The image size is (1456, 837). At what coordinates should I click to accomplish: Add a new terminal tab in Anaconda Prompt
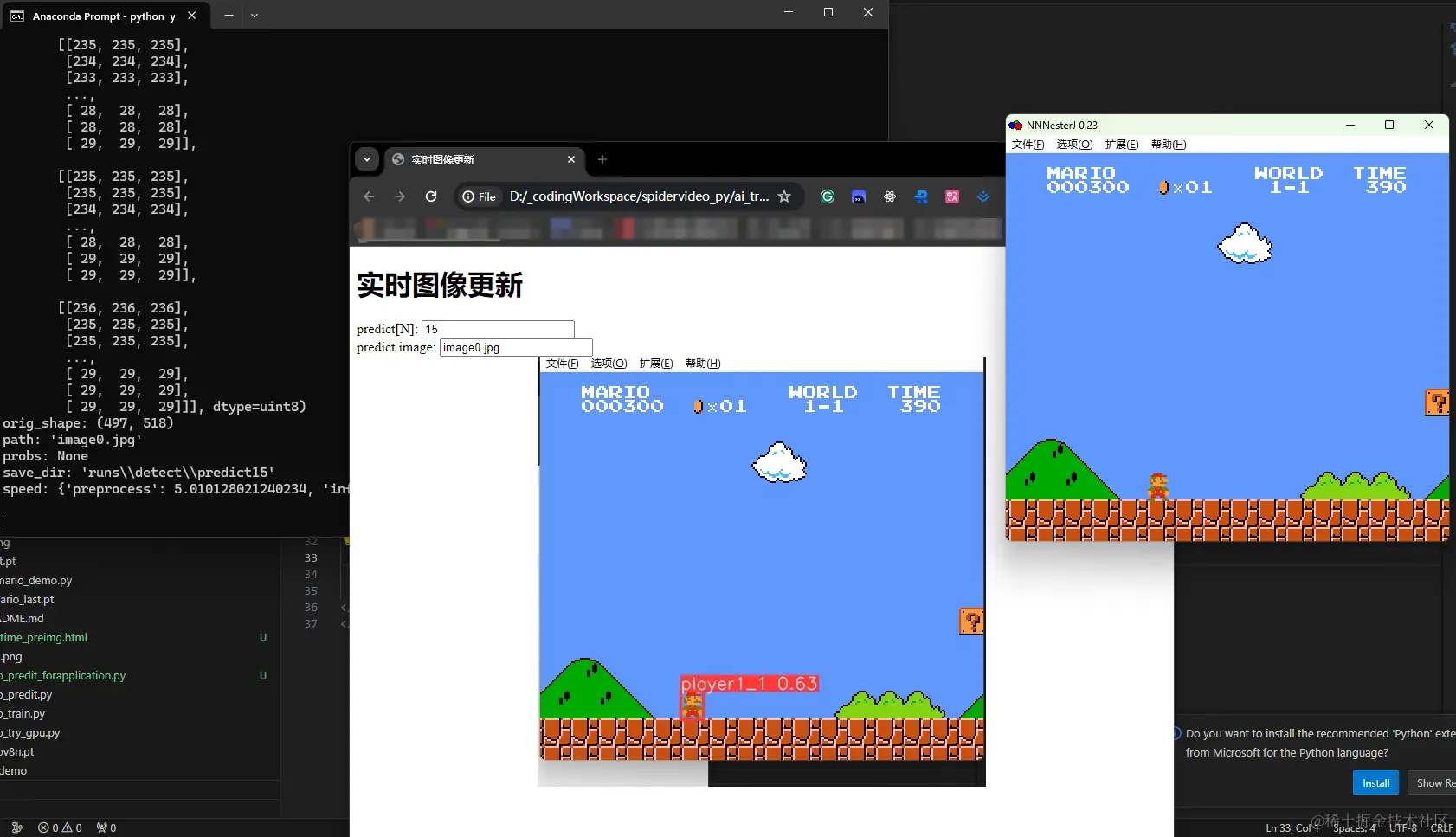[229, 16]
